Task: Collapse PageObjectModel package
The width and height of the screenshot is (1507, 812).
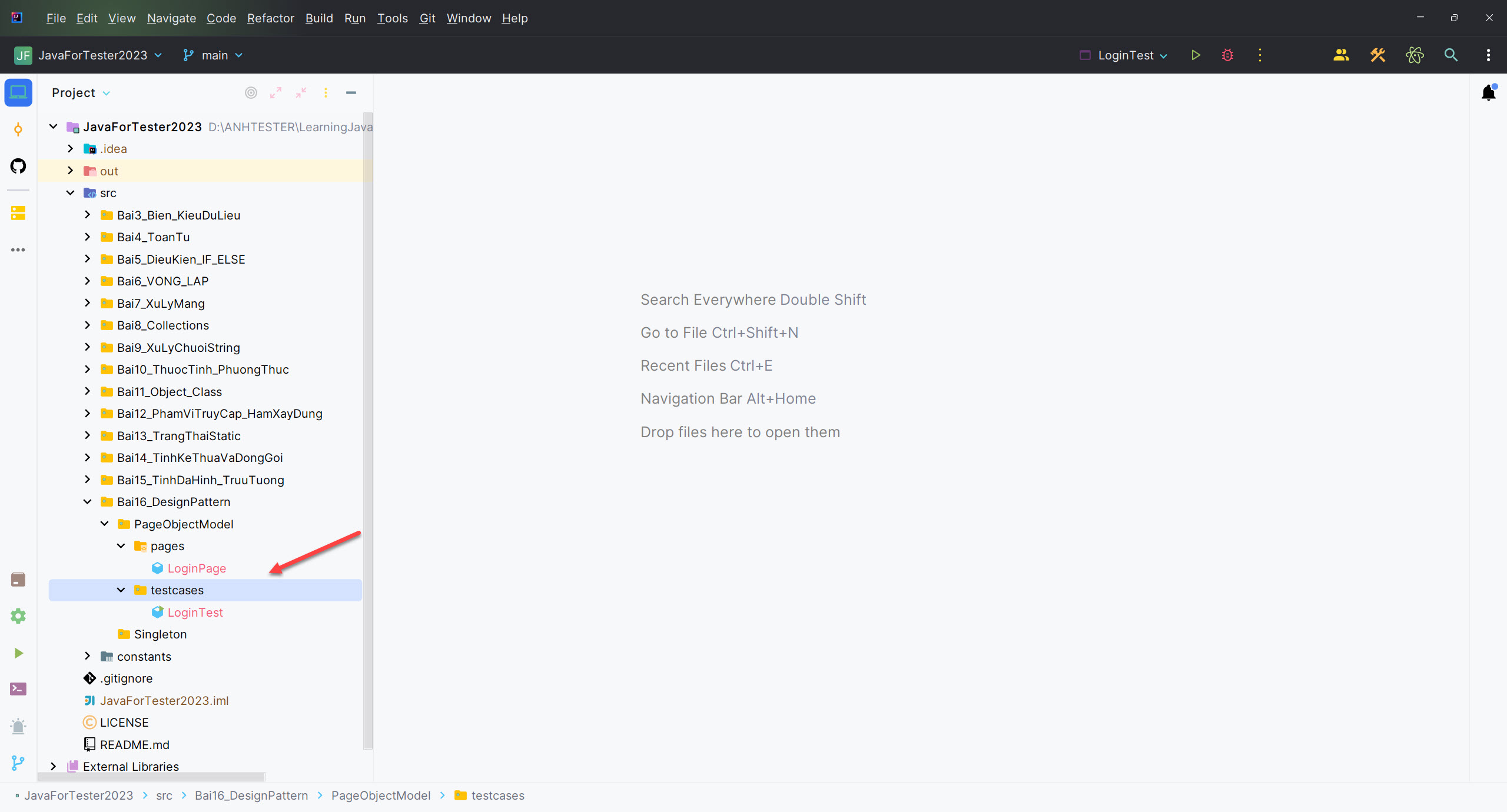Action: [x=105, y=524]
